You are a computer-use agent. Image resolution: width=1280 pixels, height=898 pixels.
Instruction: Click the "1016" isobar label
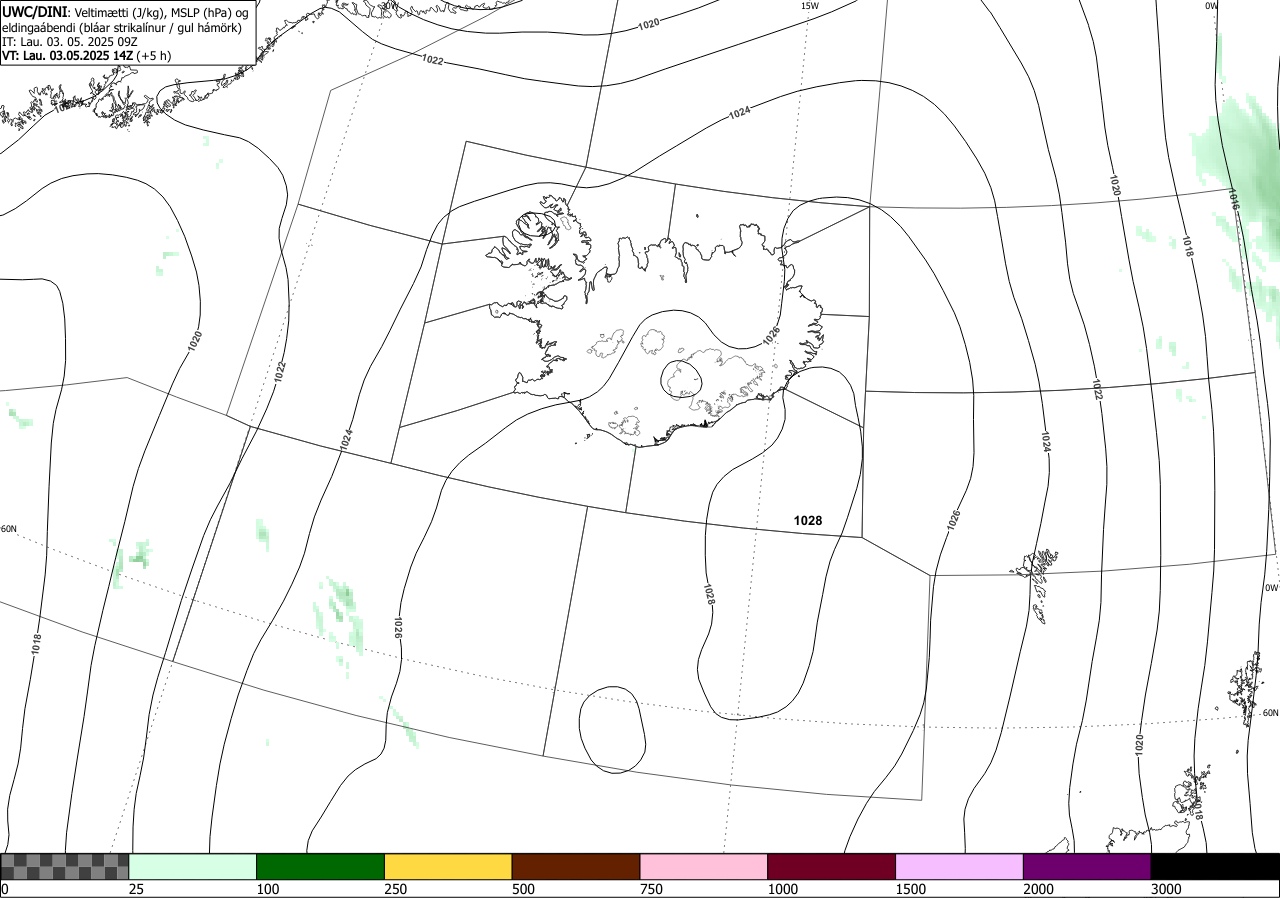pos(1236,200)
